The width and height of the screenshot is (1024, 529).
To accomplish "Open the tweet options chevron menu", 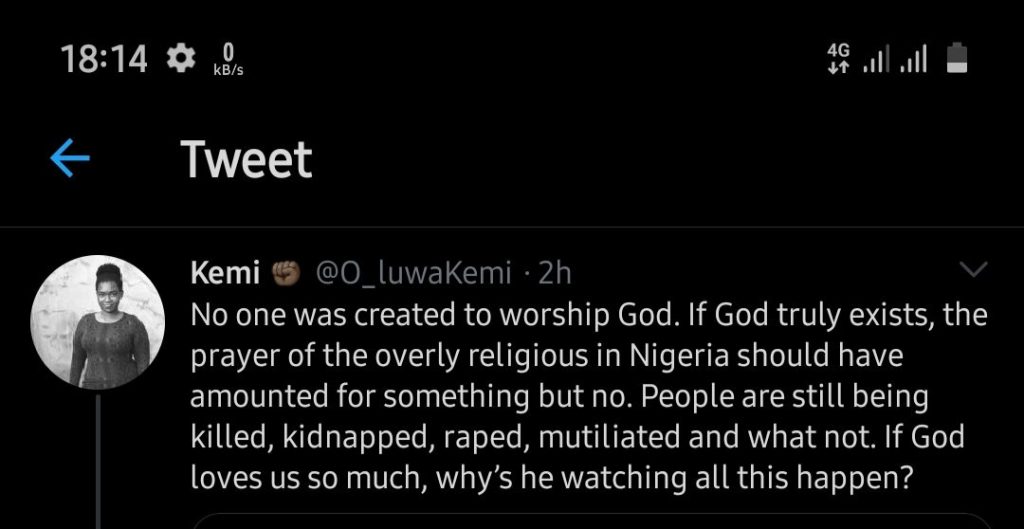I will pyautogui.click(x=972, y=270).
